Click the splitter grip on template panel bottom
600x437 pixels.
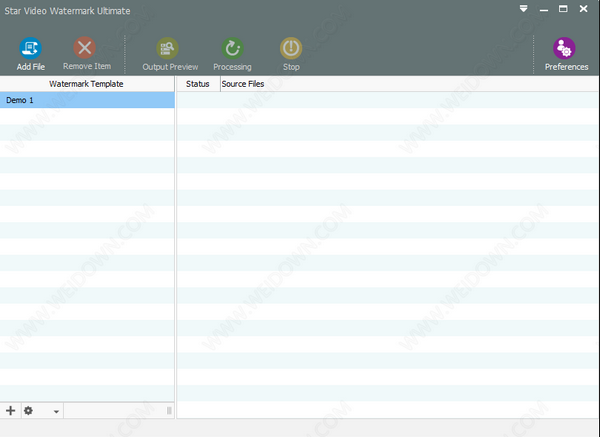click(x=168, y=410)
